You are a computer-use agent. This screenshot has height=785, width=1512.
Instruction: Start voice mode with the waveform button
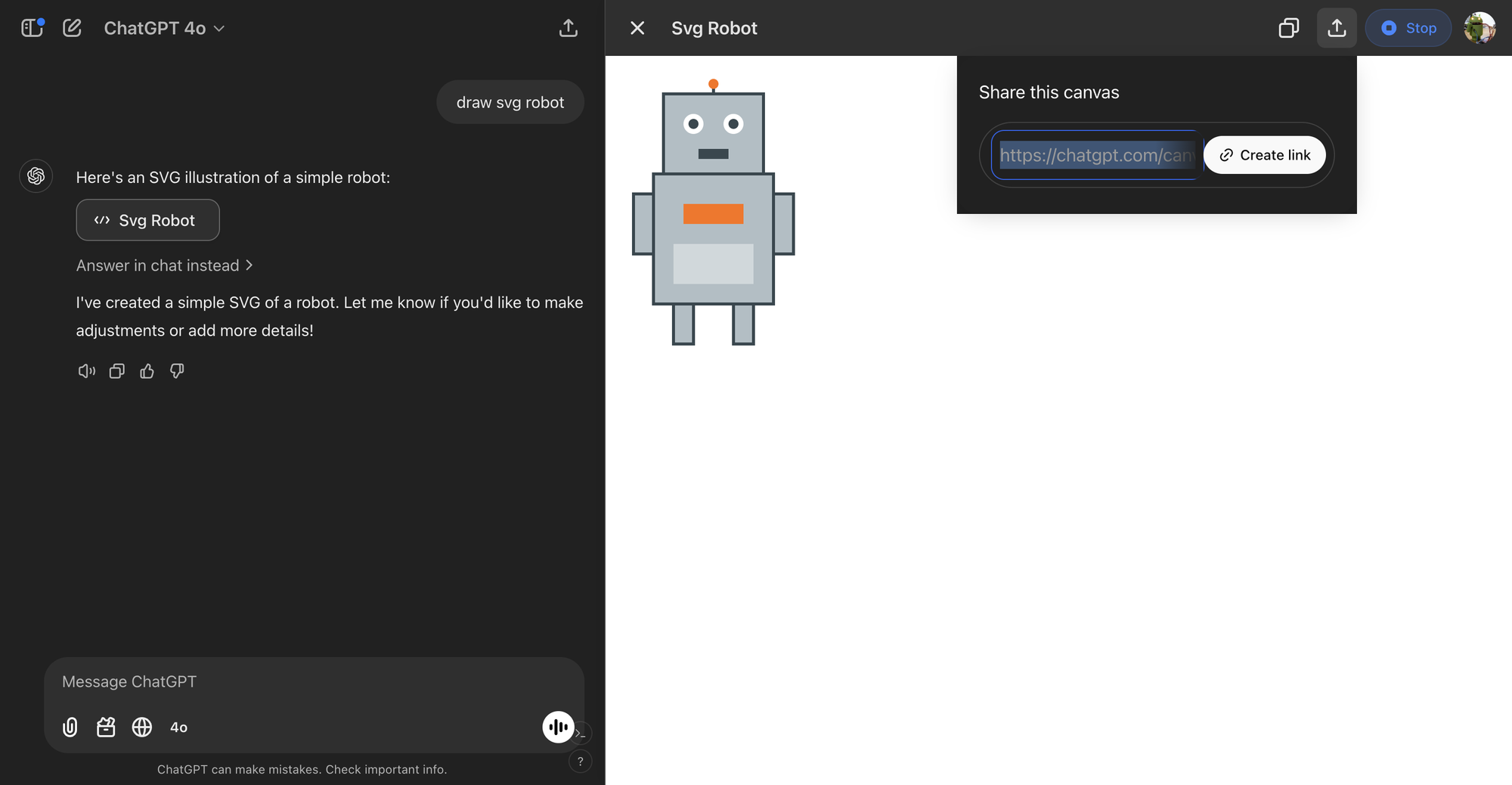point(558,727)
